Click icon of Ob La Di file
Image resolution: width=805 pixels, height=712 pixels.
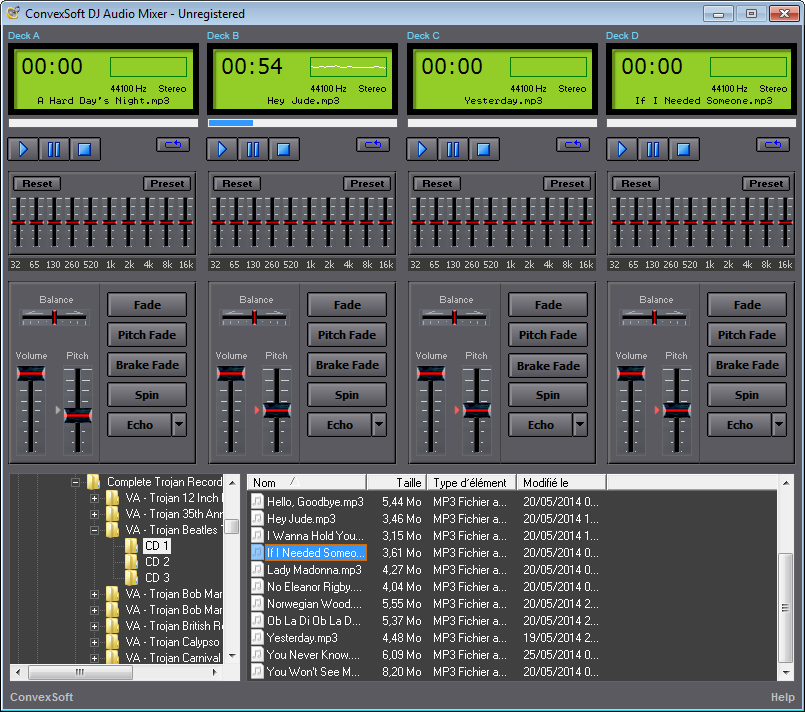257,620
